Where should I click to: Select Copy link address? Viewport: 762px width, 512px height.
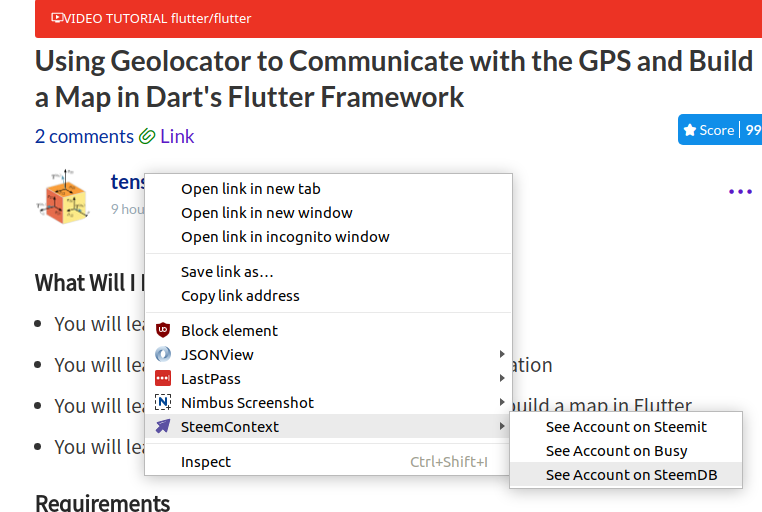pyautogui.click(x=328, y=296)
